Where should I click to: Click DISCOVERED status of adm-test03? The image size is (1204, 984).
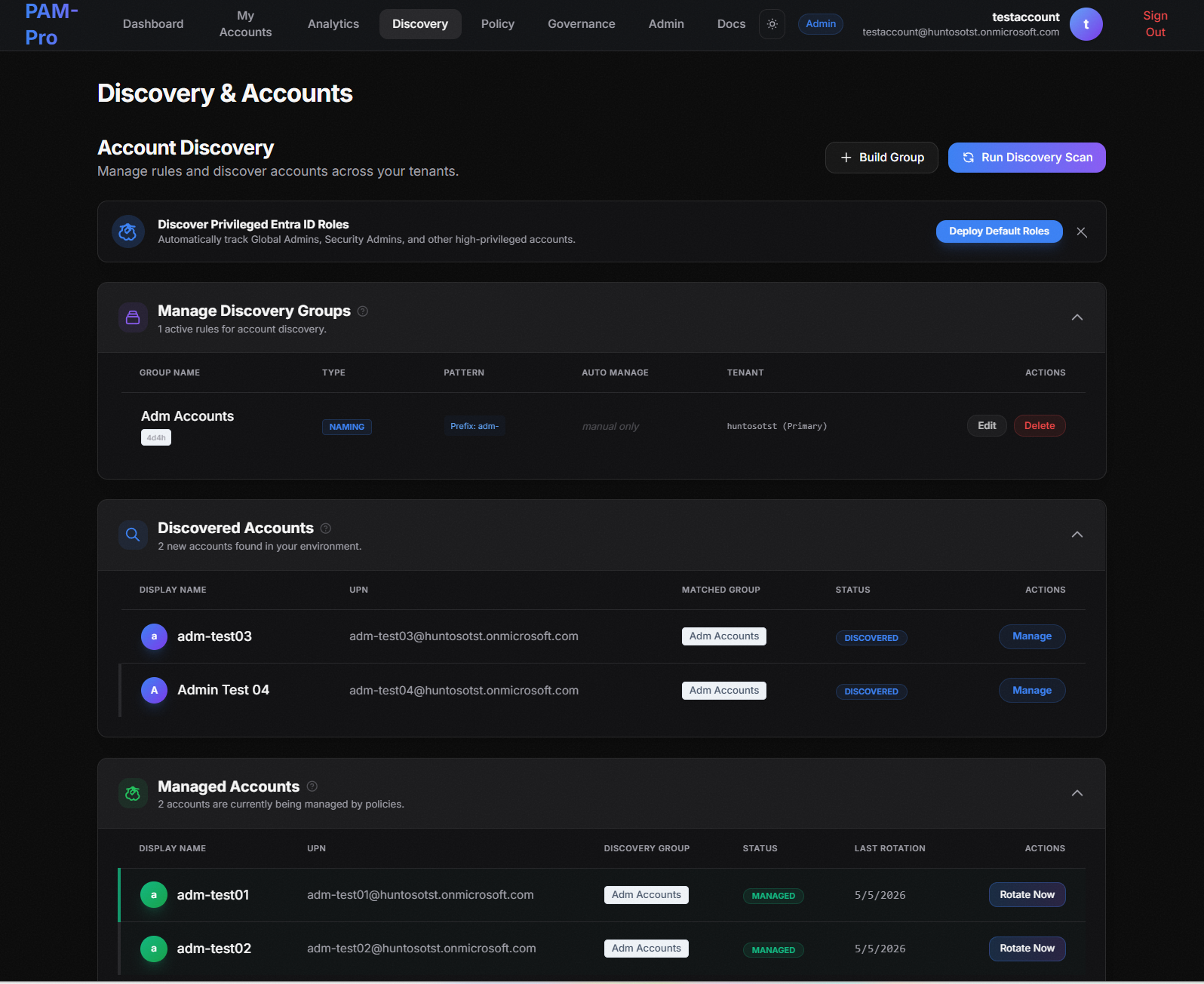pos(871,638)
